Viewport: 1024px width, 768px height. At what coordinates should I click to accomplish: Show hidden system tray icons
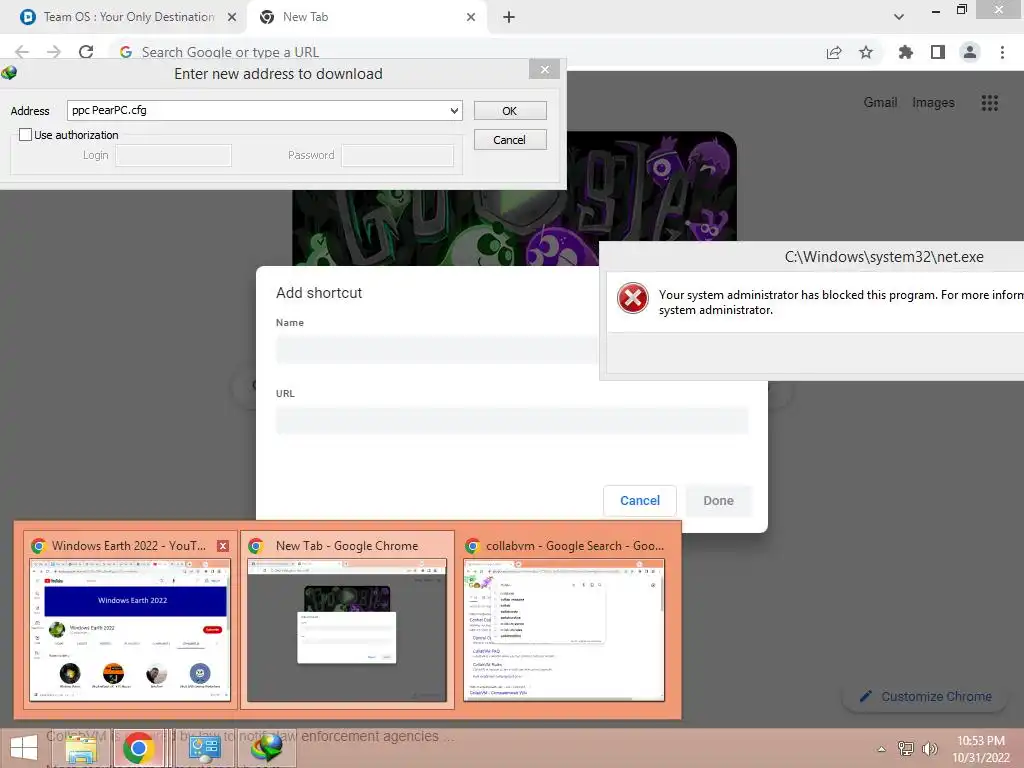pyautogui.click(x=882, y=749)
